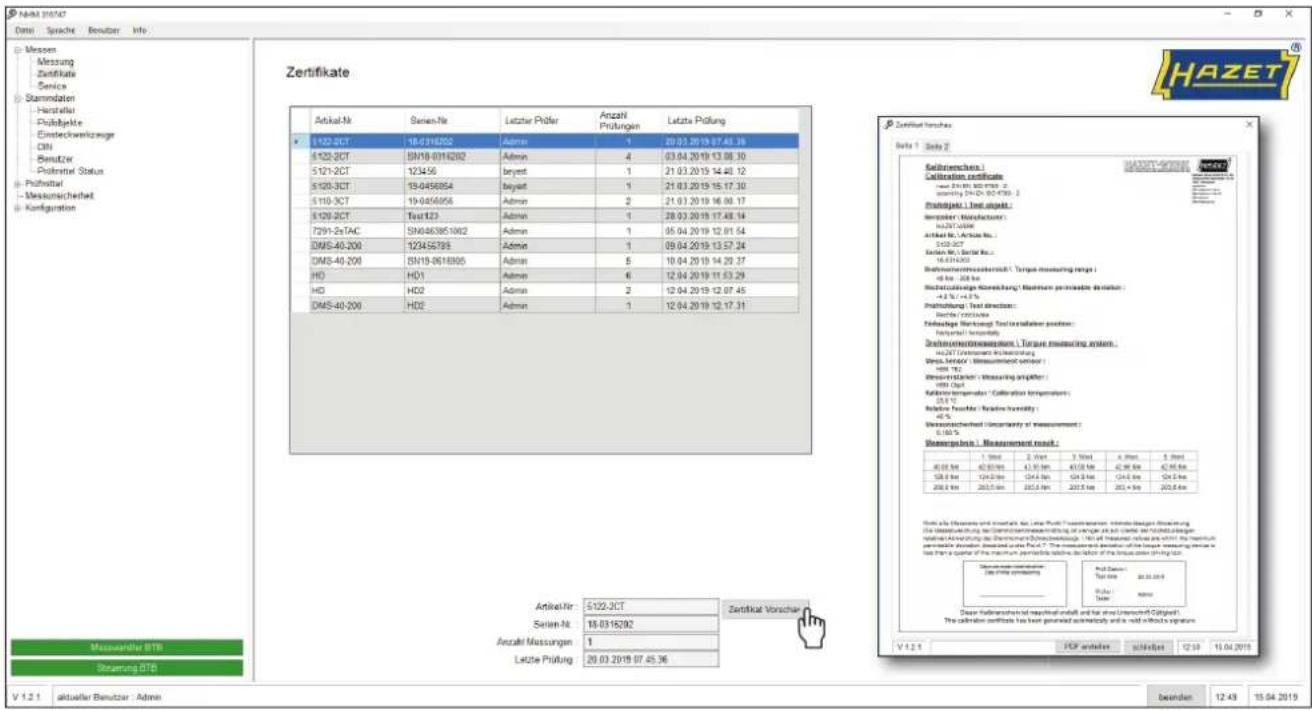
Task: Collapse the Stammdaten tree node
Action: 17,98
